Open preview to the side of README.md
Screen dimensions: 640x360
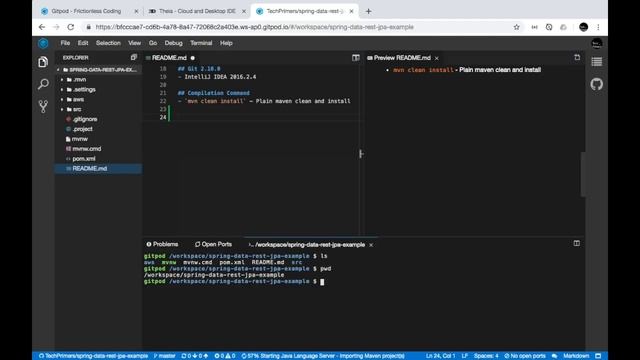pyautogui.click(x=356, y=58)
